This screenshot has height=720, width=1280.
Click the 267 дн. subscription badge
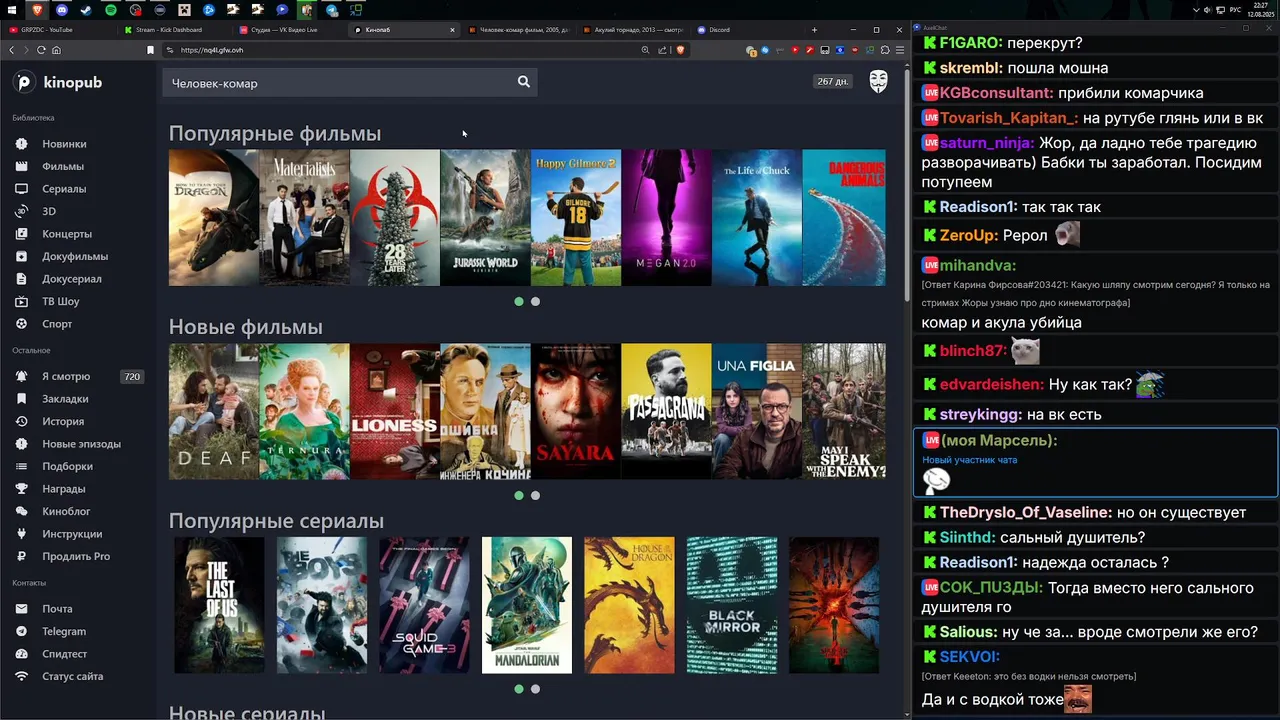832,82
